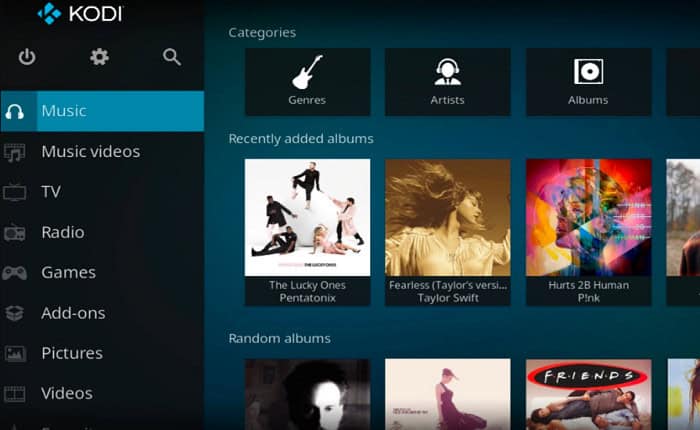Click the Pictures sidebar icon
Screen dimensions: 700x430
15,354
